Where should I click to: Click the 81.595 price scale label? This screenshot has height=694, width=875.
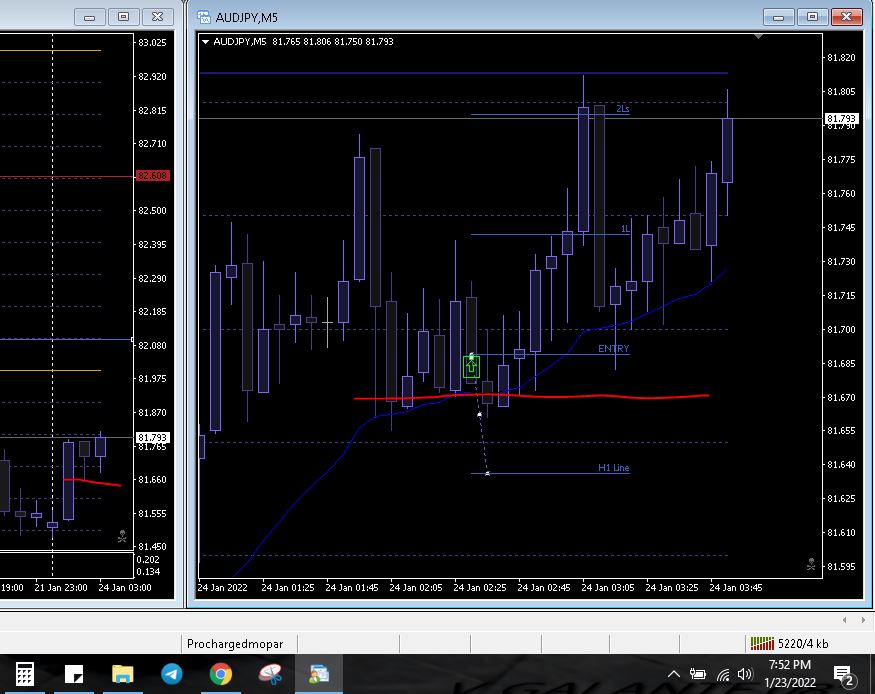(x=841, y=566)
